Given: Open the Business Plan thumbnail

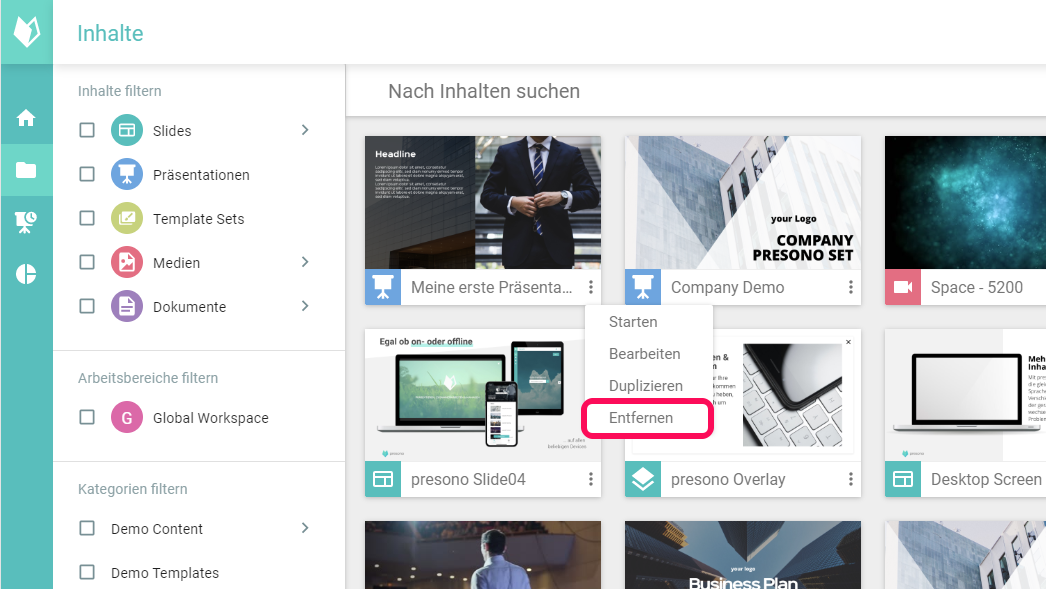Looking at the screenshot, I should point(743,555).
